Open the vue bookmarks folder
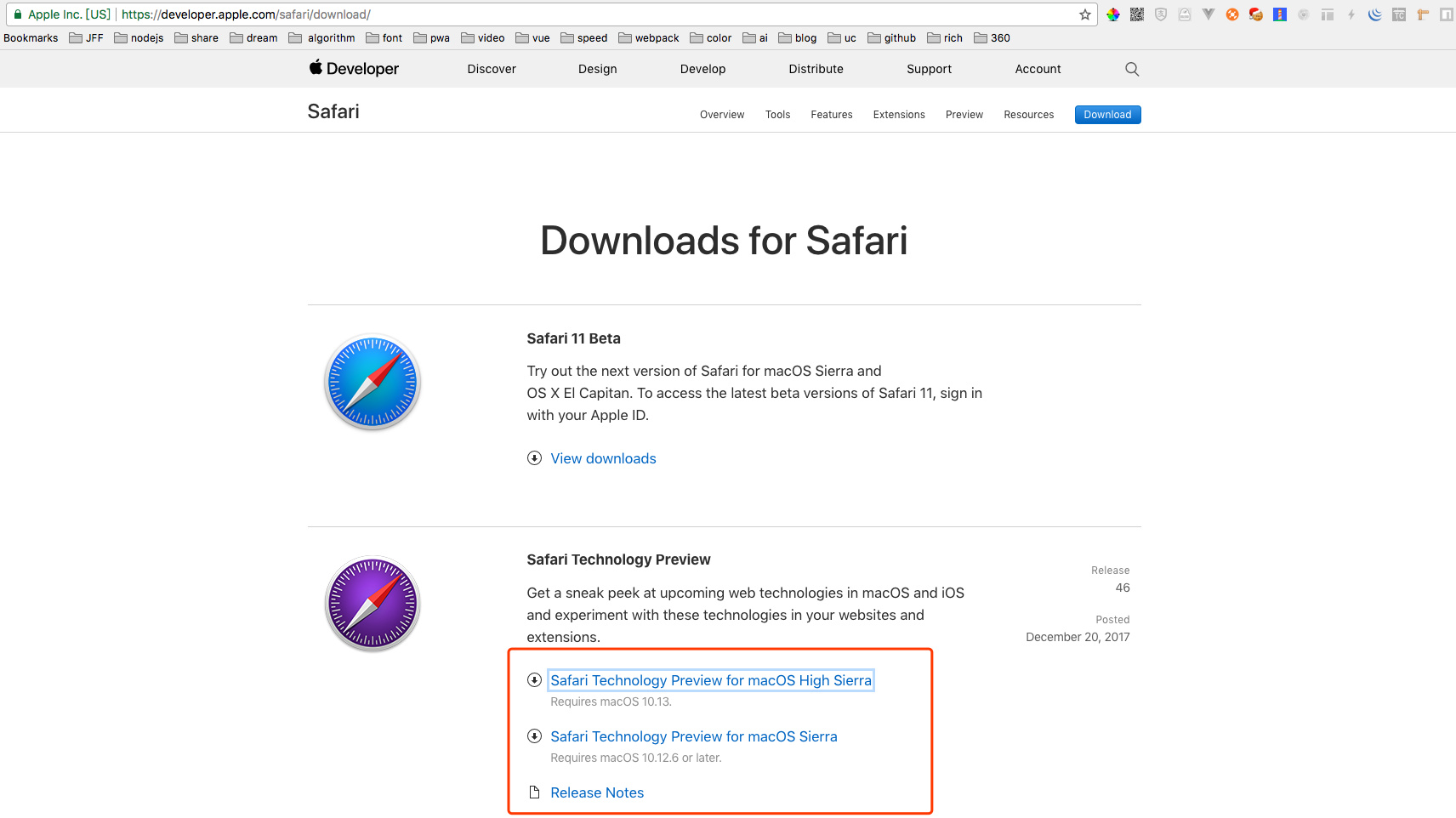The image size is (1456, 818). click(x=532, y=38)
